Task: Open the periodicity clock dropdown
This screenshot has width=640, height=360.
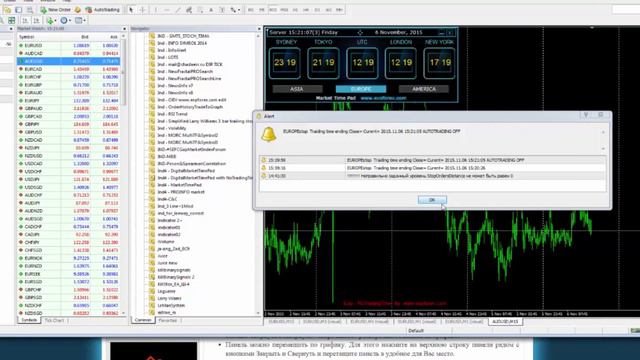Action: click(x=65, y=20)
